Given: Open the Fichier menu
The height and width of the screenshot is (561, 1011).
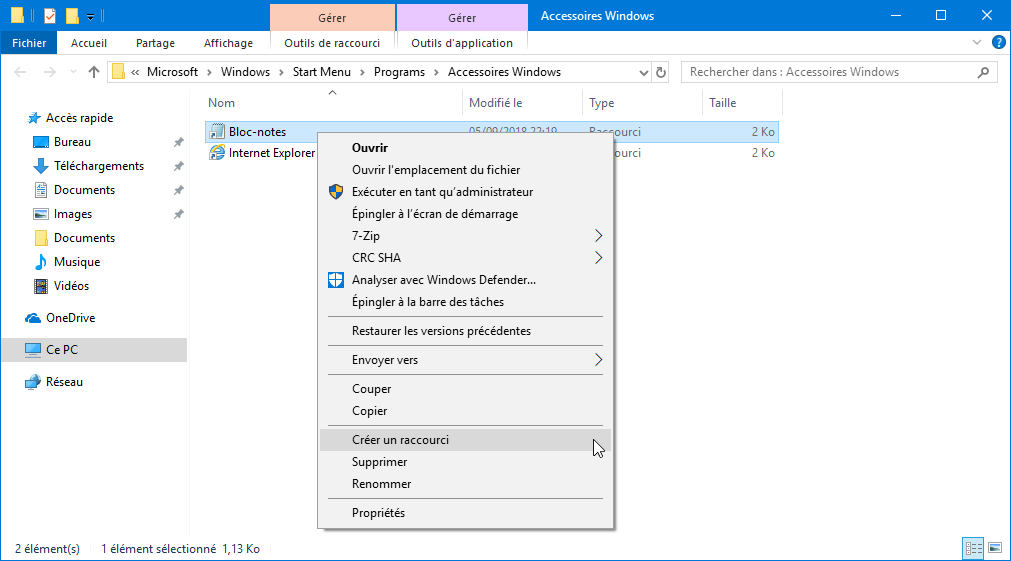Looking at the screenshot, I should coord(29,43).
